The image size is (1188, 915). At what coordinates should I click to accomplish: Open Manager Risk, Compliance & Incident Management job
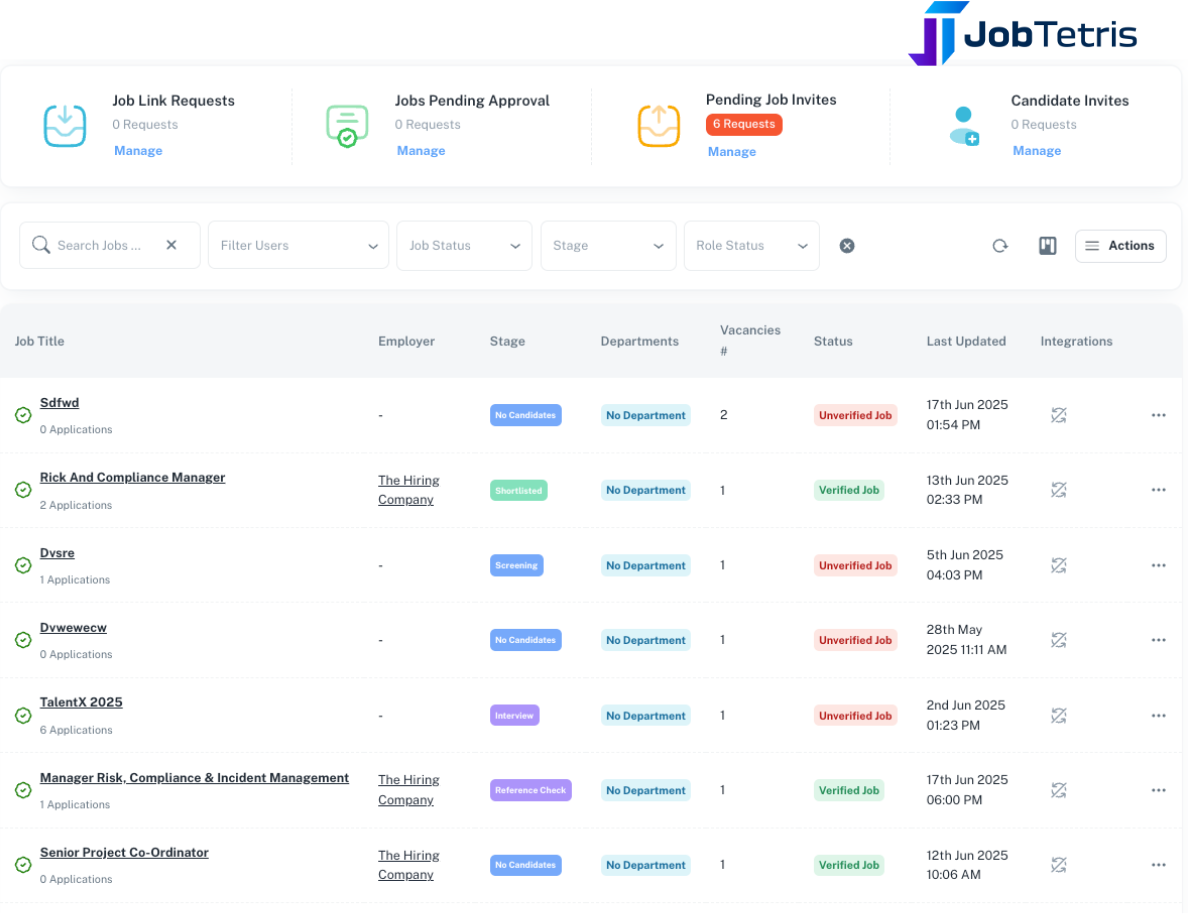coord(194,778)
